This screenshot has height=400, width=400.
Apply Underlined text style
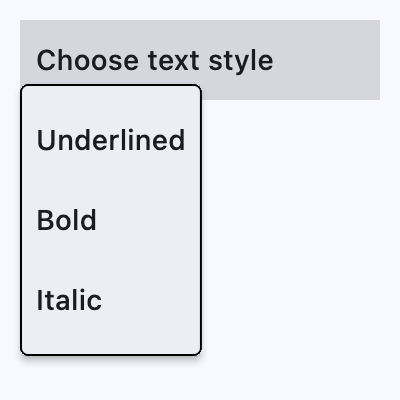click(111, 140)
